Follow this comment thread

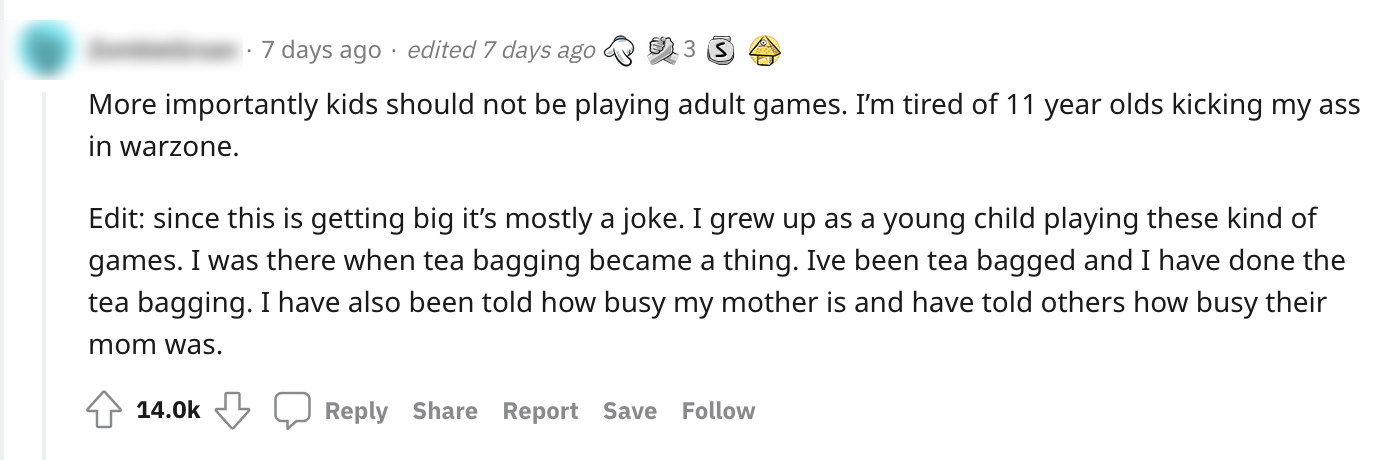click(718, 411)
